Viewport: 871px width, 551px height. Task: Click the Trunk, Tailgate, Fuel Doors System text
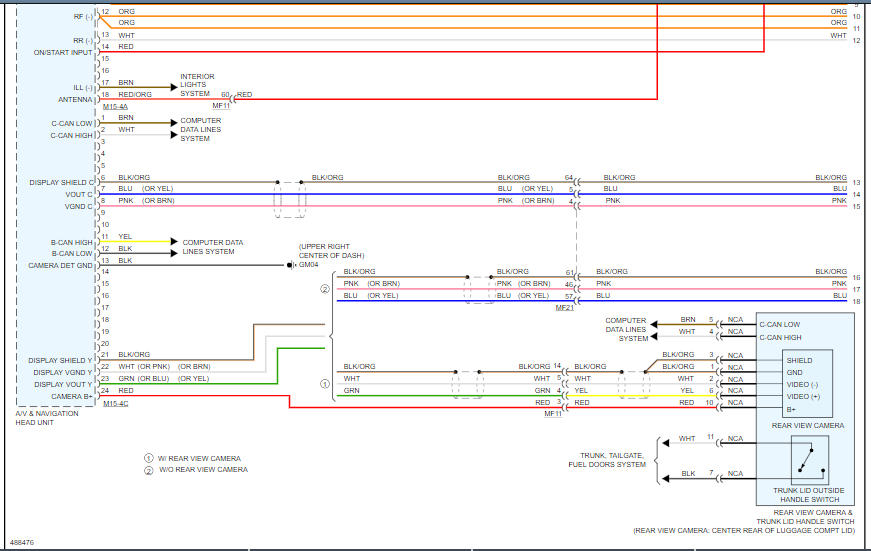(x=607, y=460)
